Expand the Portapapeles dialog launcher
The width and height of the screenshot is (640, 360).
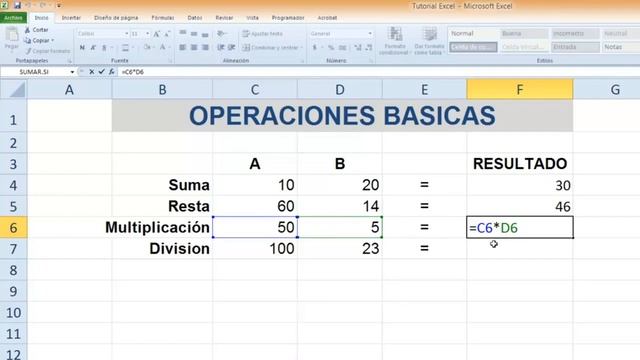click(70, 61)
